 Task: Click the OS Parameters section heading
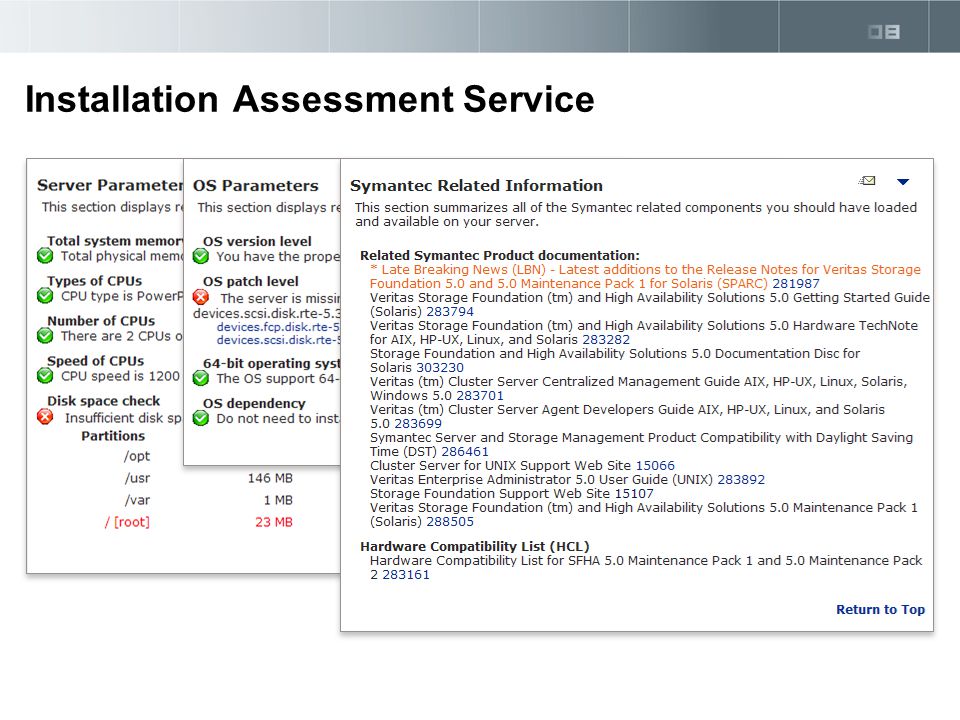pos(256,186)
